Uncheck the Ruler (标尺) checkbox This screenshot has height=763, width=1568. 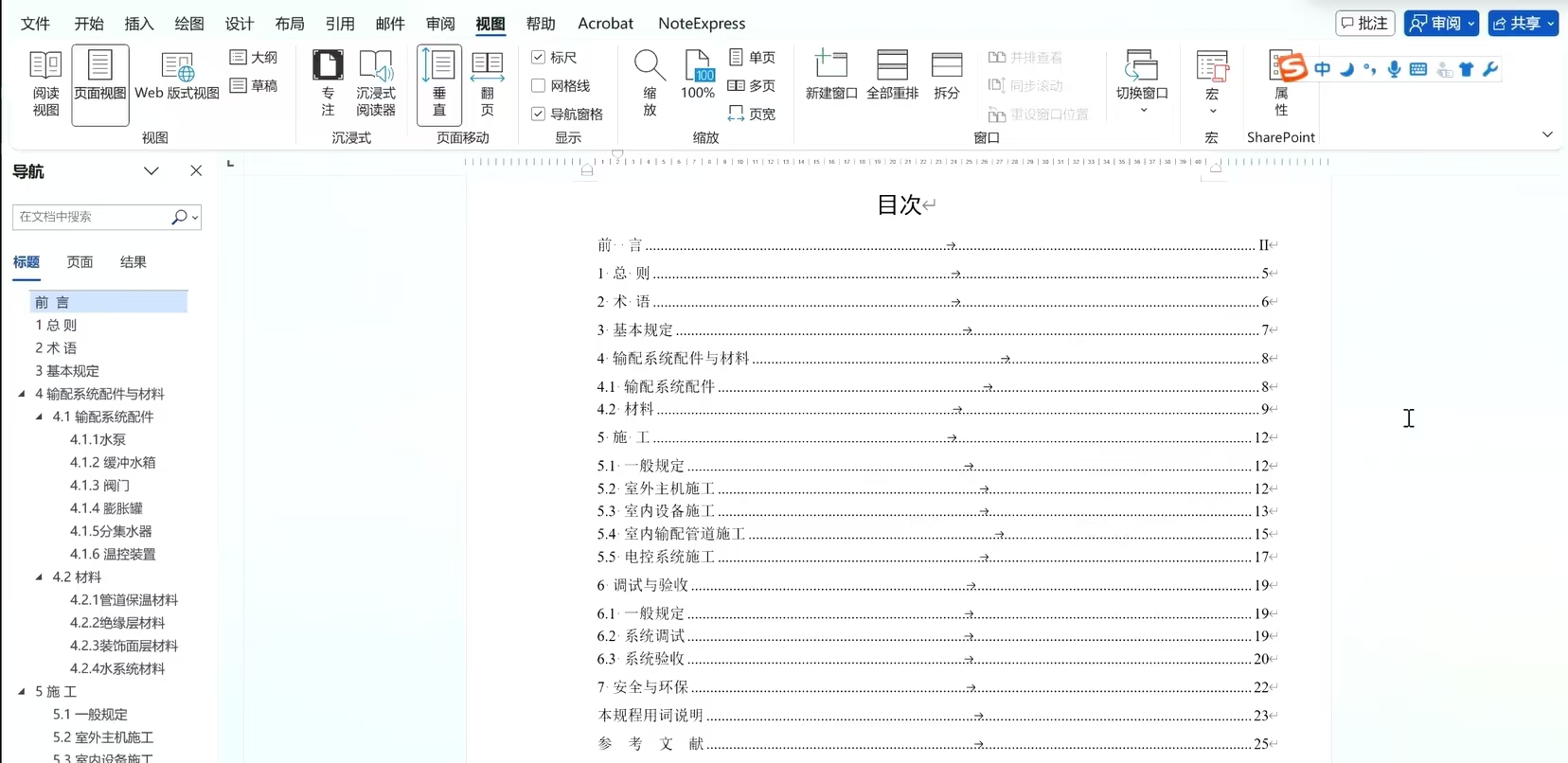click(x=539, y=58)
